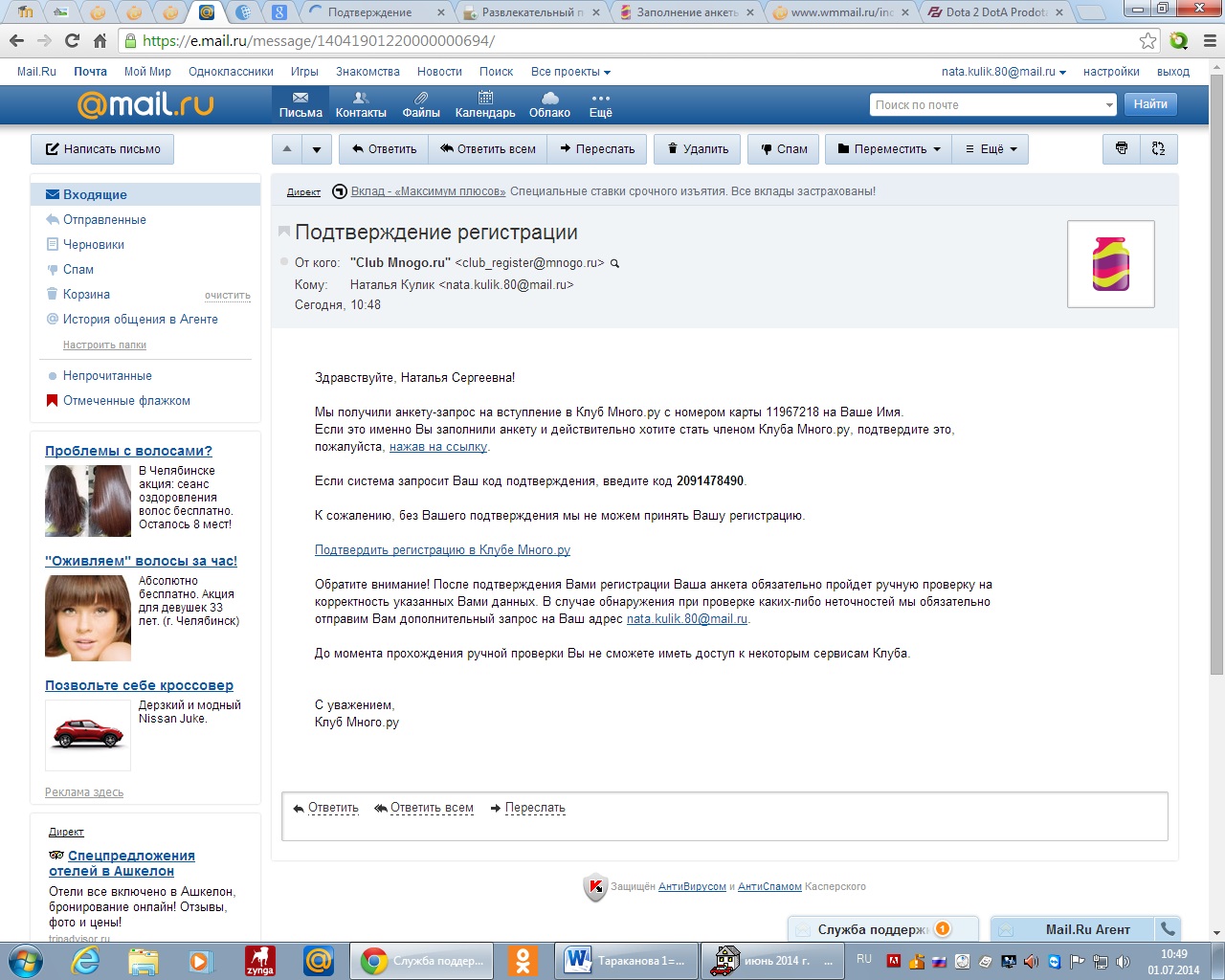Open the Chrome menu button
Viewport: 1225px width, 980px height.
1210,40
